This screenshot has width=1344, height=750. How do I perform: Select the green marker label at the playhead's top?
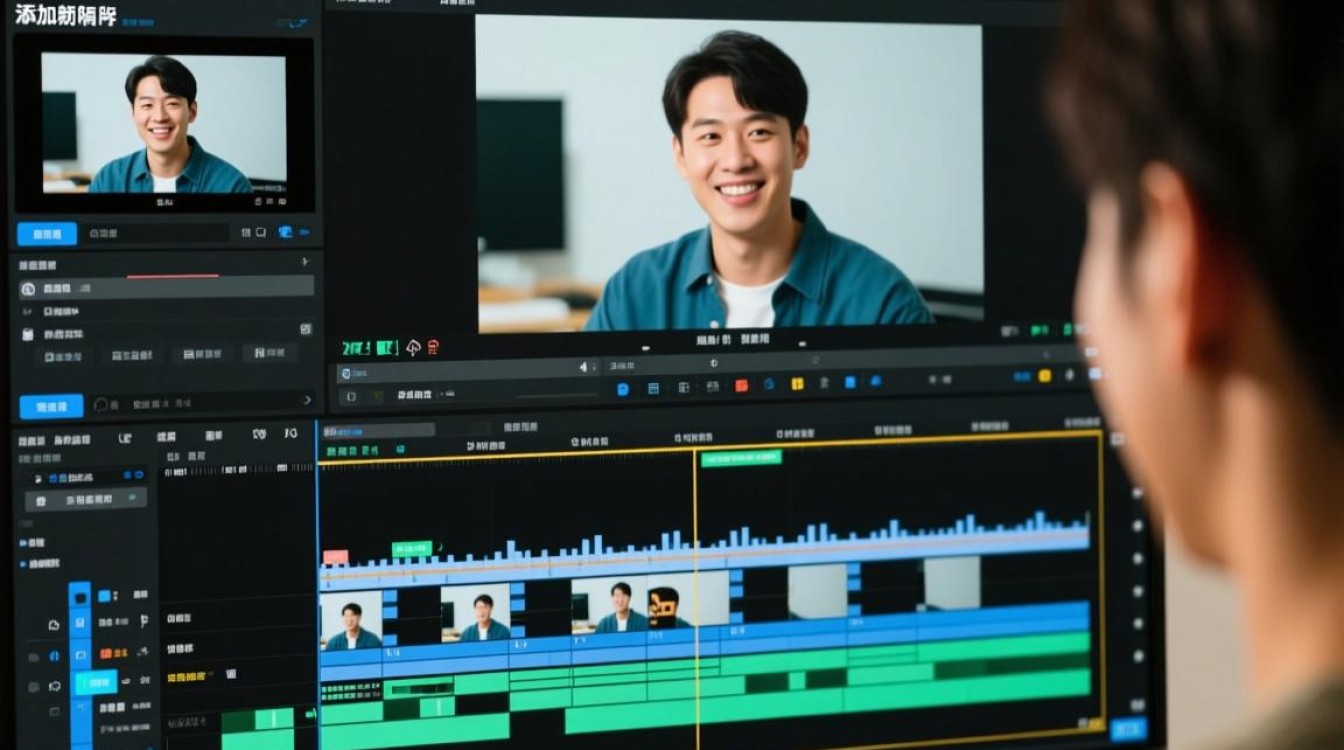pyautogui.click(x=741, y=458)
